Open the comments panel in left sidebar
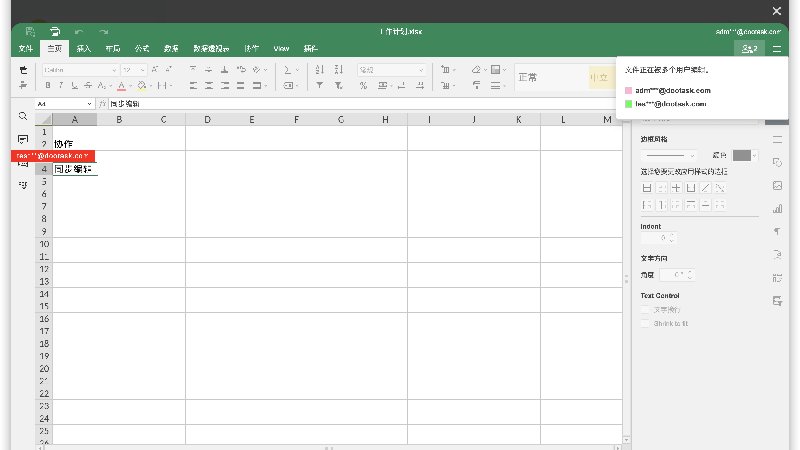The height and width of the screenshot is (450, 800). (x=23, y=139)
